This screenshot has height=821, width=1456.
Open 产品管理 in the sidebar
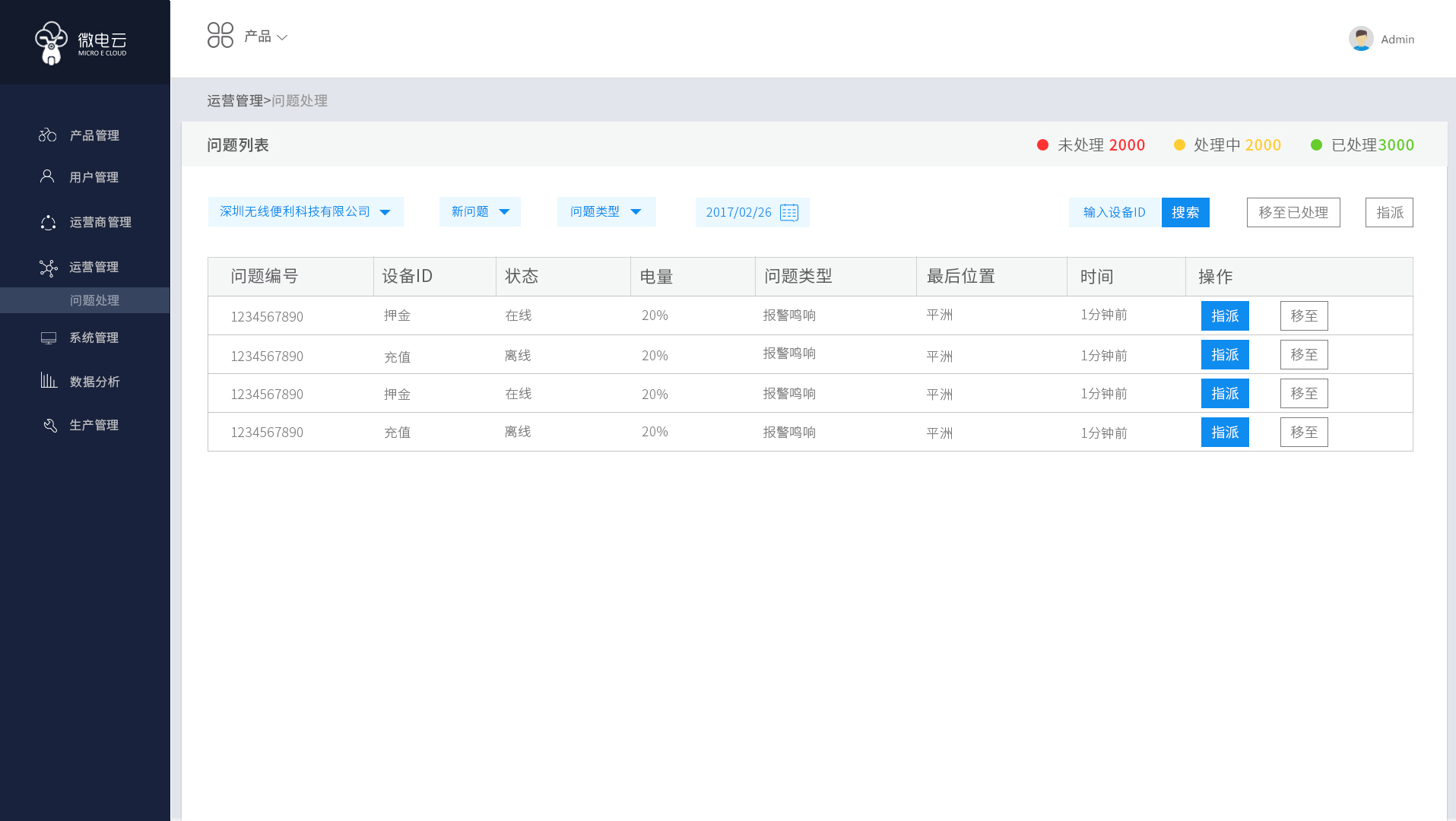tap(94, 135)
